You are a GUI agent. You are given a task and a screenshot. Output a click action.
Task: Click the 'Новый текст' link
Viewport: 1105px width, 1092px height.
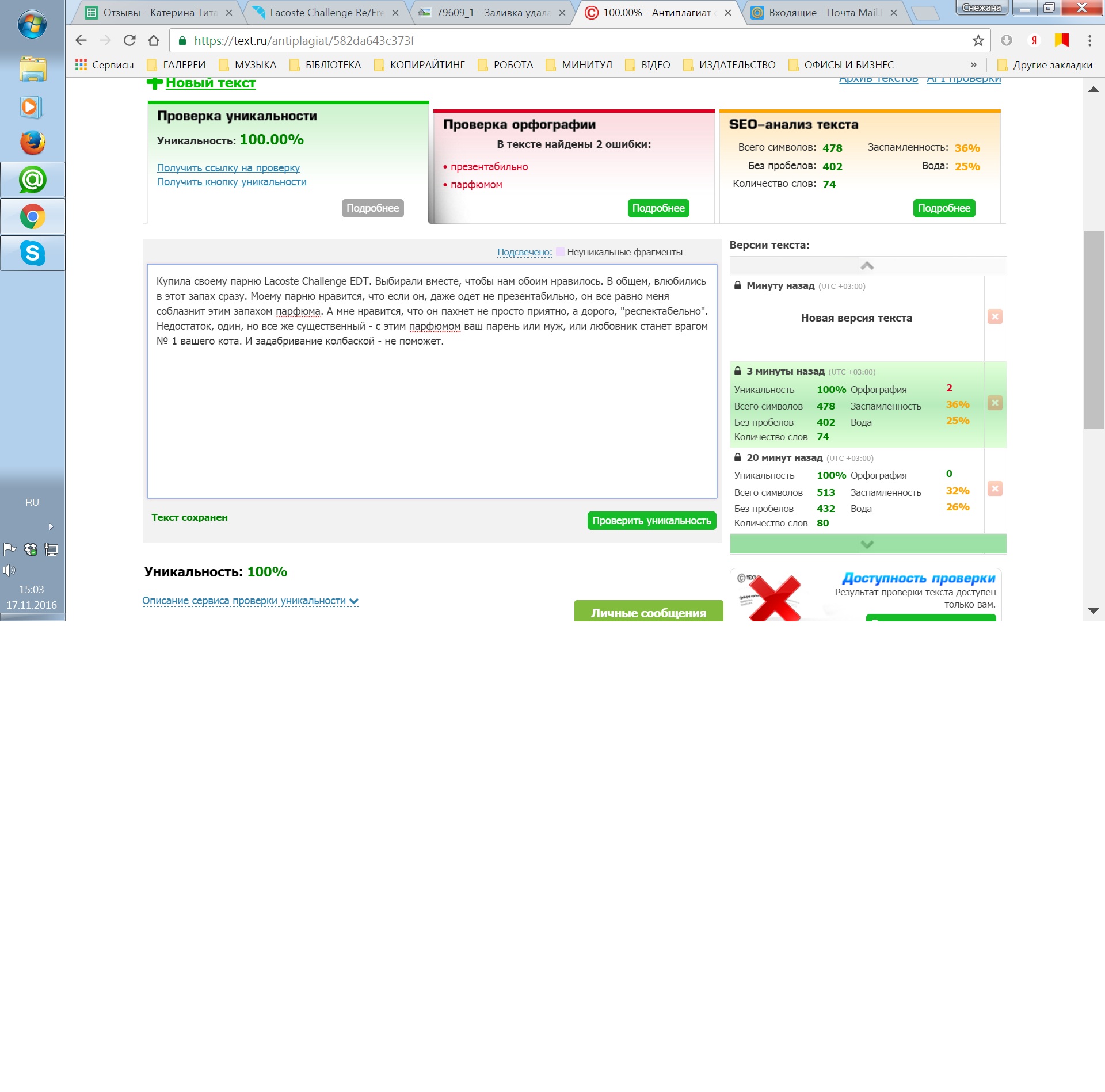(x=211, y=83)
